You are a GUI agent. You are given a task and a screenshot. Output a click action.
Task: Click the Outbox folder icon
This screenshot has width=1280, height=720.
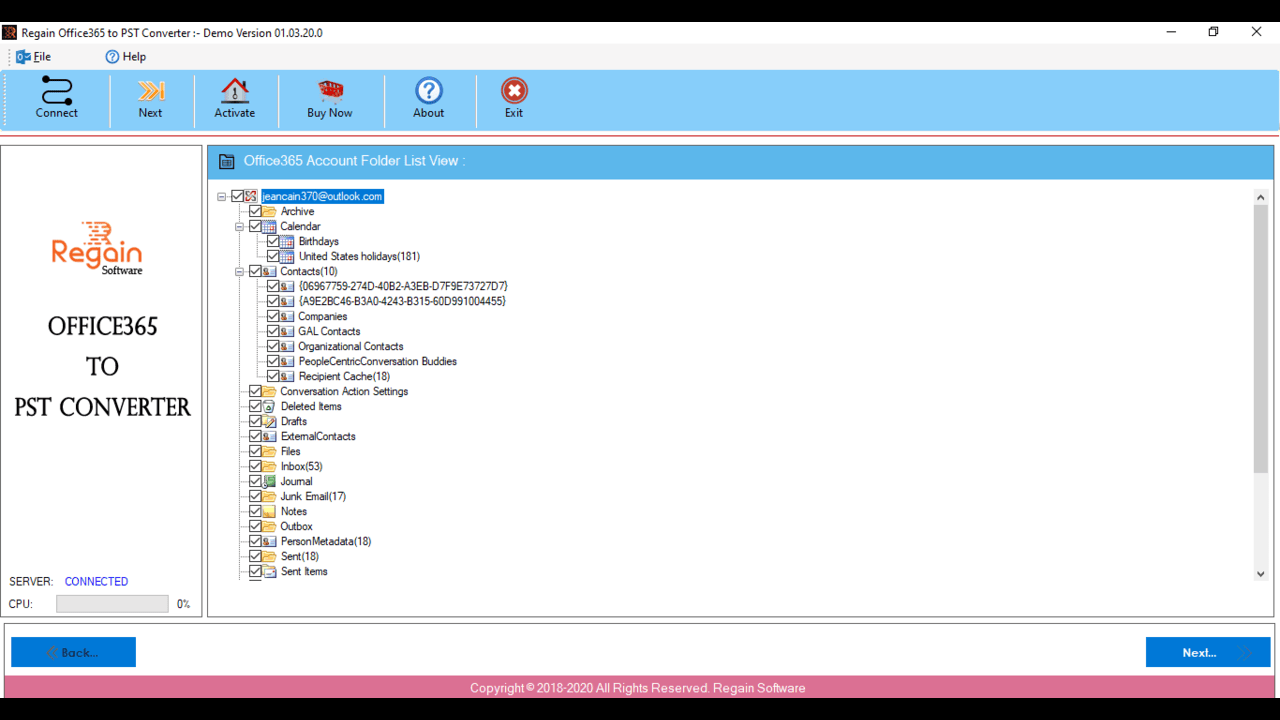click(x=269, y=526)
